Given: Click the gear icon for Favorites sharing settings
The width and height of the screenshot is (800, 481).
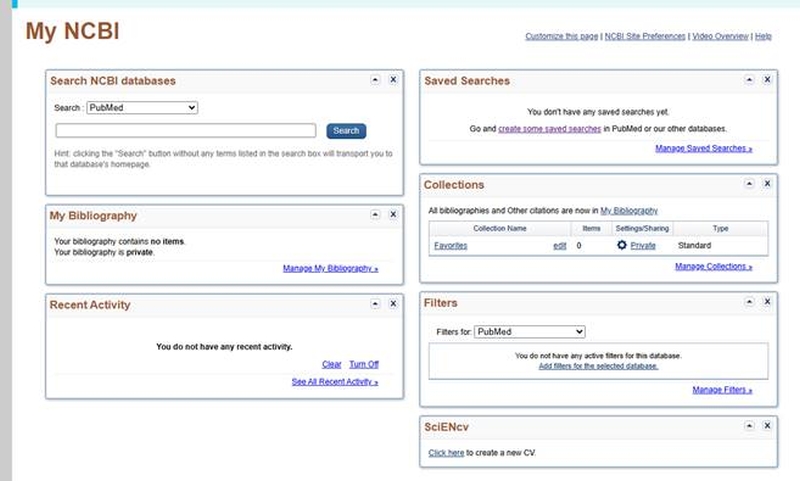Looking at the screenshot, I should pos(621,245).
